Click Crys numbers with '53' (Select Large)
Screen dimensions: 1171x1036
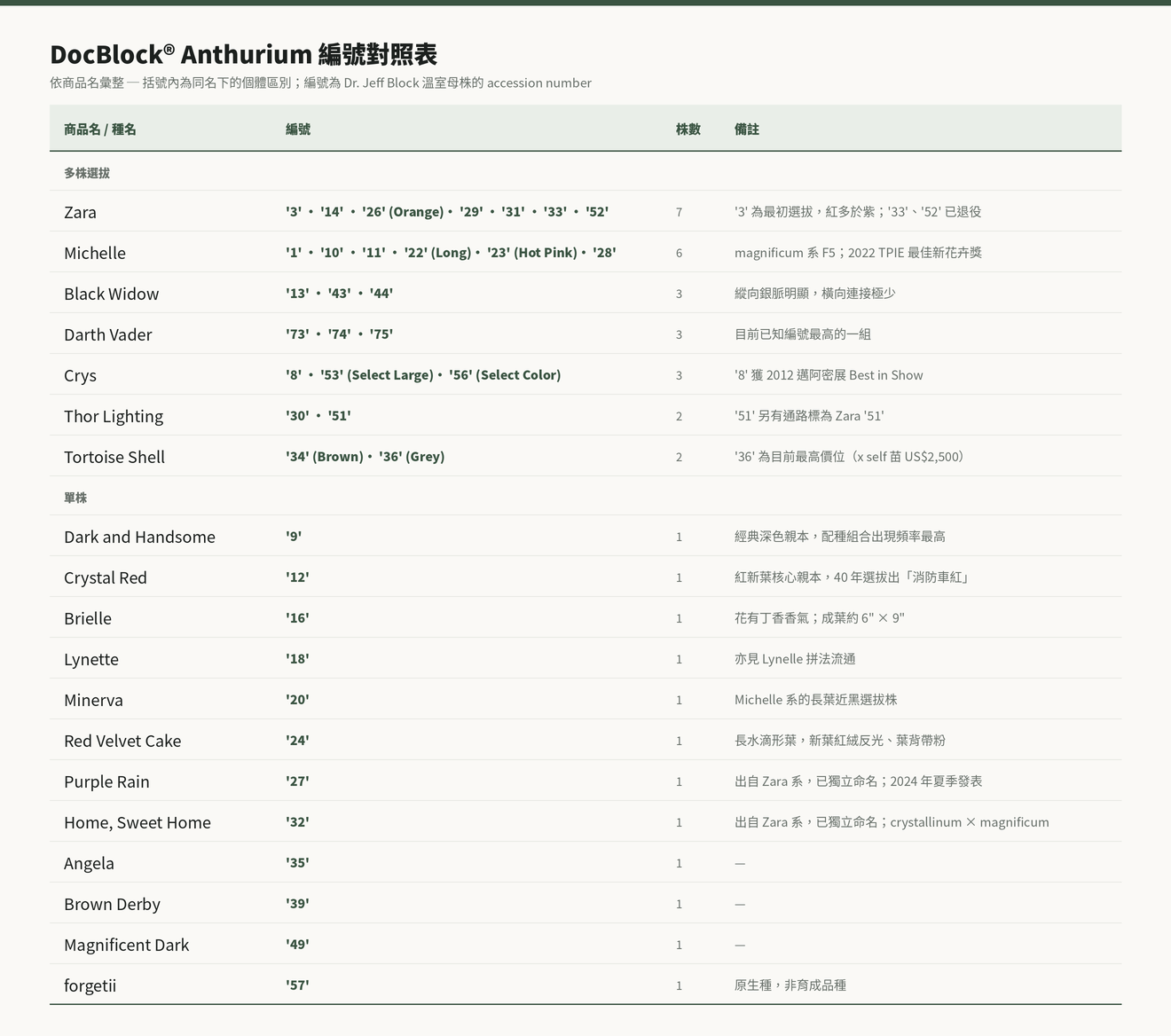tap(423, 375)
